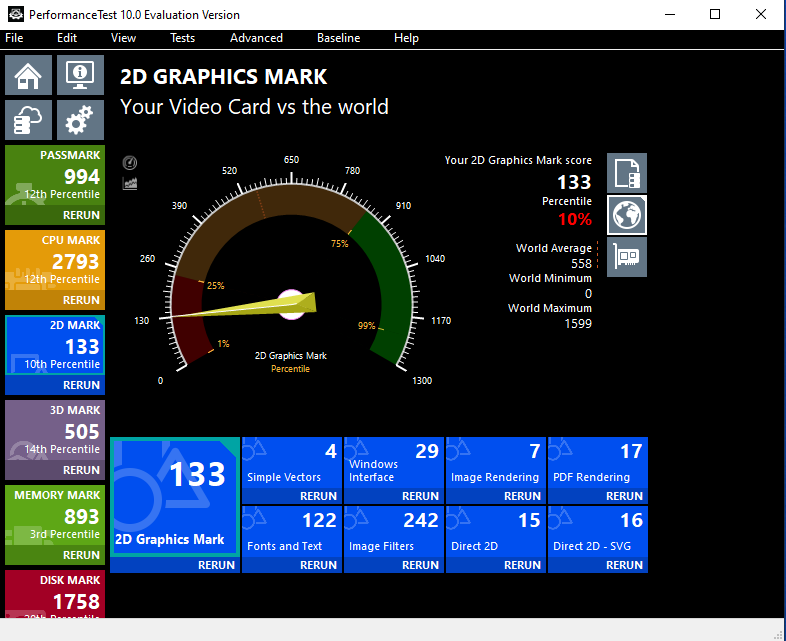Click the baseline document comparison icon

pos(627,172)
